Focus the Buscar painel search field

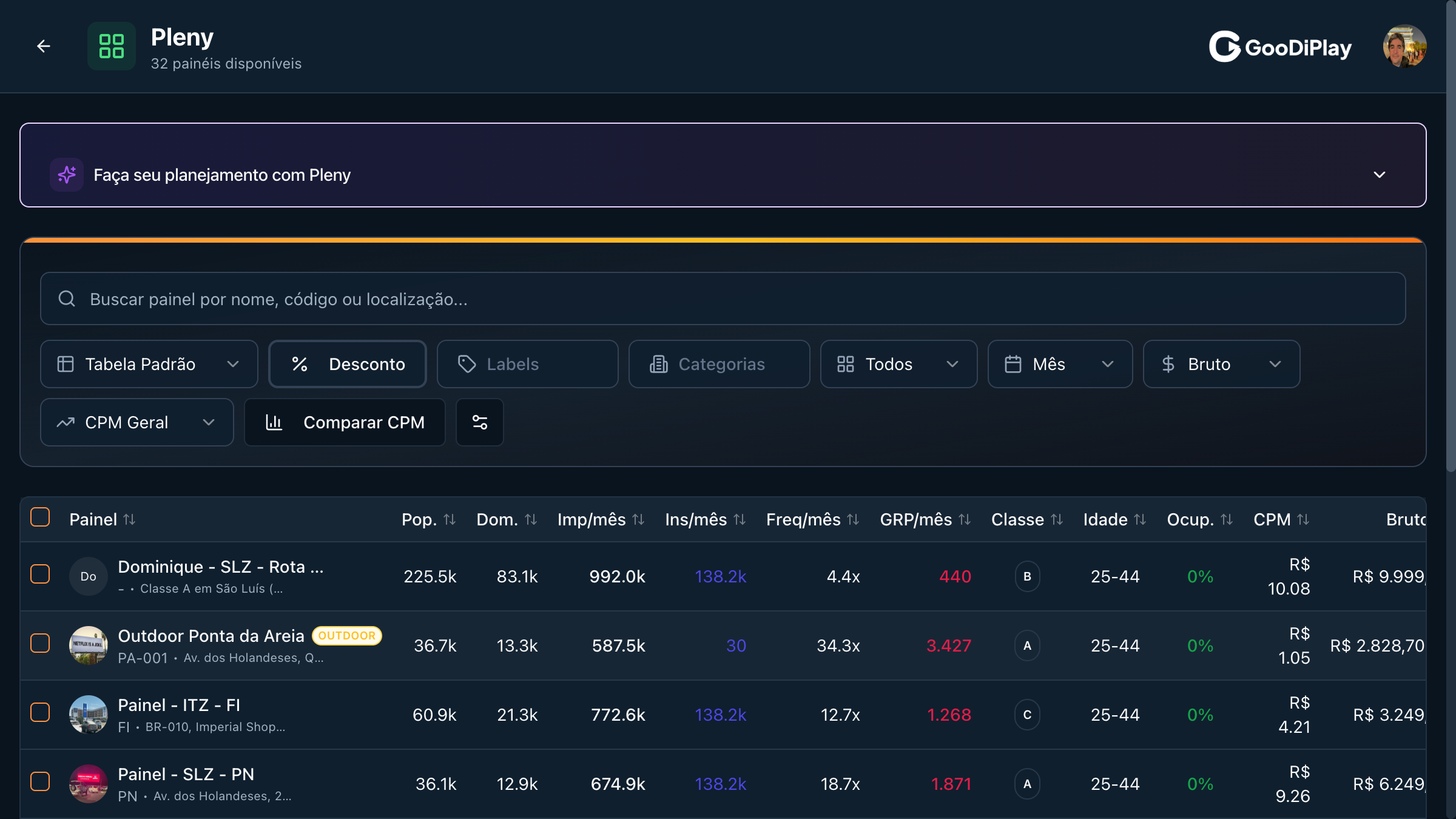coord(723,298)
